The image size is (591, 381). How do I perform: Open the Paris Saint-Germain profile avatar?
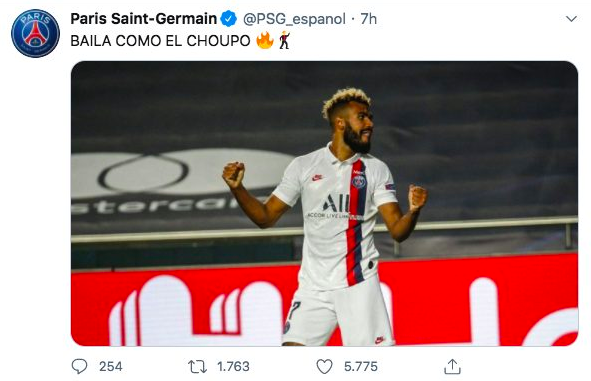click(x=35, y=34)
